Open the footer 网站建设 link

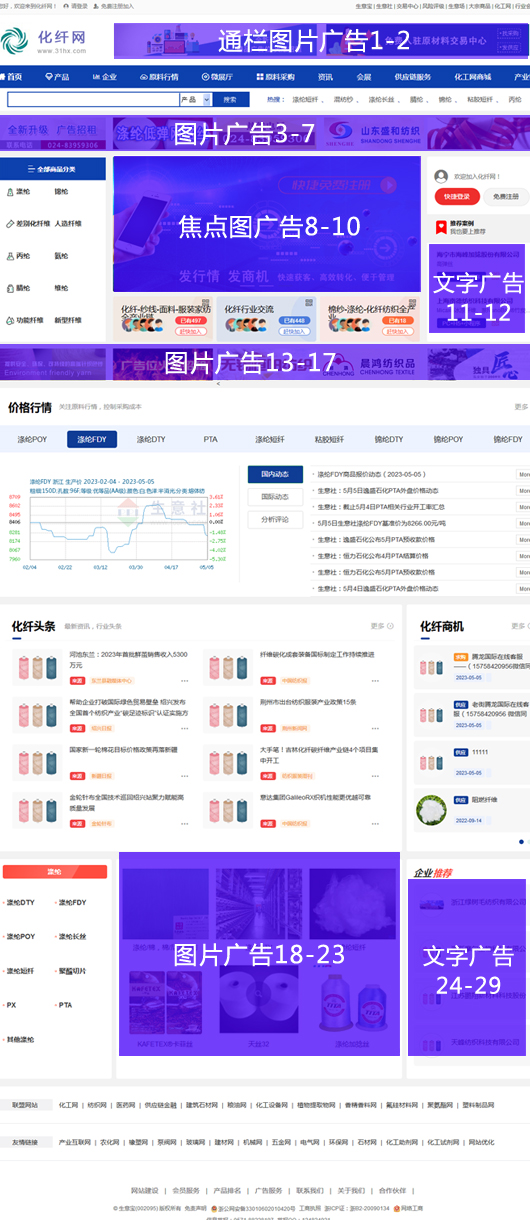tap(145, 1191)
